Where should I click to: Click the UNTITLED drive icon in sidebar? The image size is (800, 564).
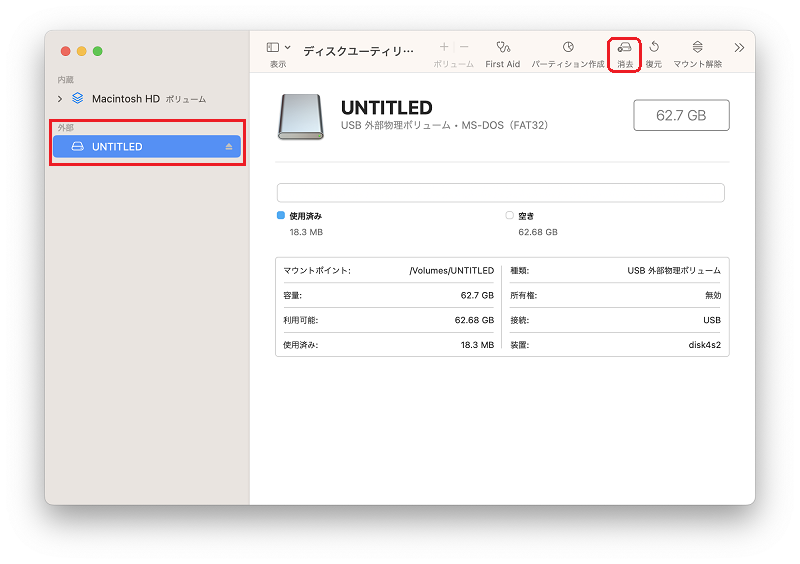78,146
